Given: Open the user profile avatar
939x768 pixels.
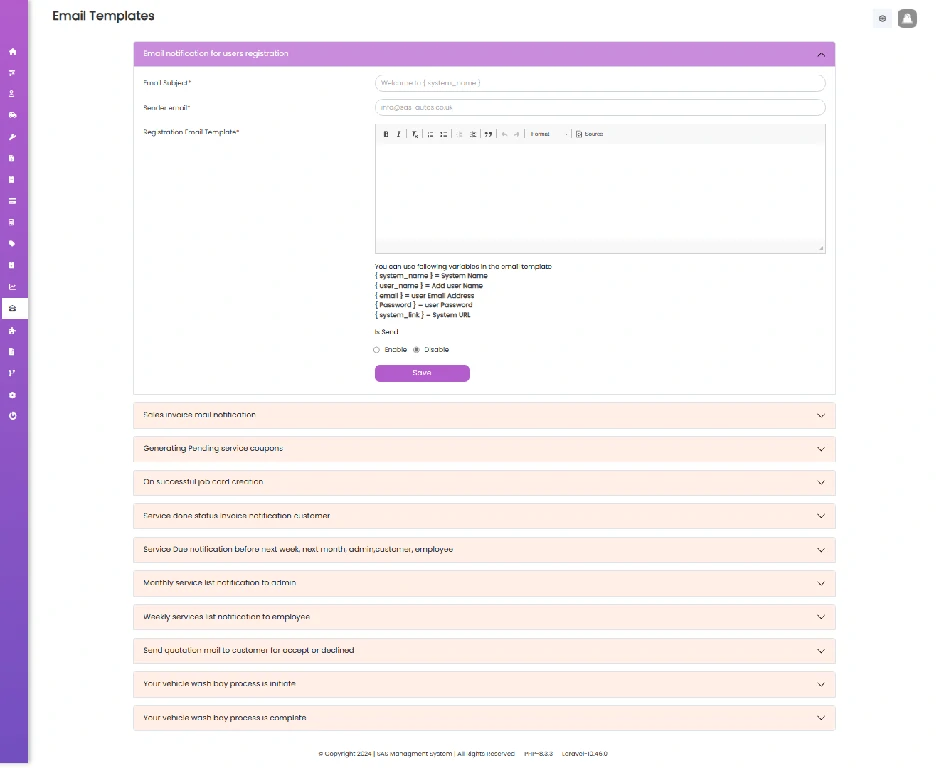Looking at the screenshot, I should tap(907, 18).
